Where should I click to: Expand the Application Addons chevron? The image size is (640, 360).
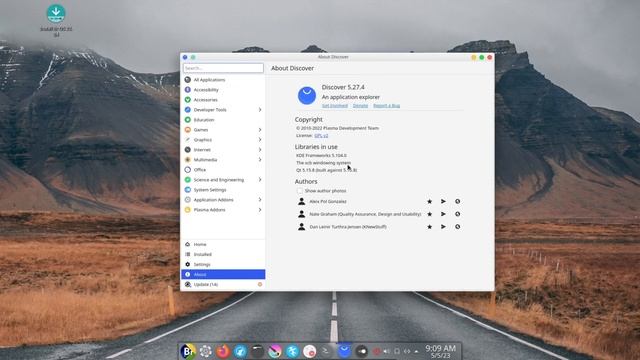(260, 200)
